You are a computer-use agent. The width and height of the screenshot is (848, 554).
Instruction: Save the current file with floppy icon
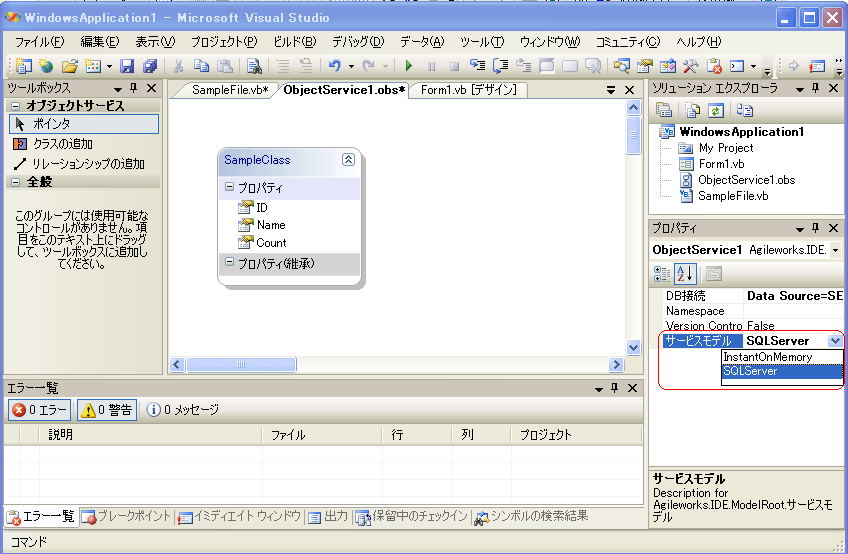coord(127,66)
